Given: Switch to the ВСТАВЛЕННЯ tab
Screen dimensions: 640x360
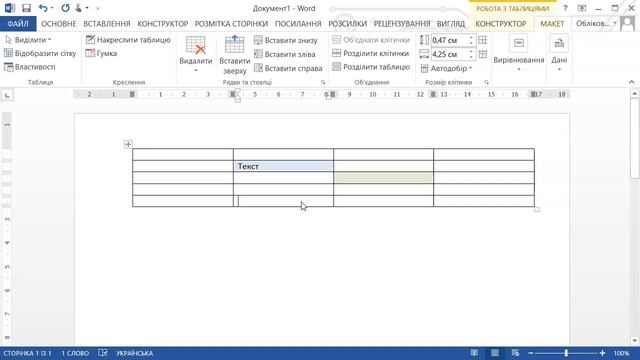Looking at the screenshot, I should pyautogui.click(x=107, y=24).
